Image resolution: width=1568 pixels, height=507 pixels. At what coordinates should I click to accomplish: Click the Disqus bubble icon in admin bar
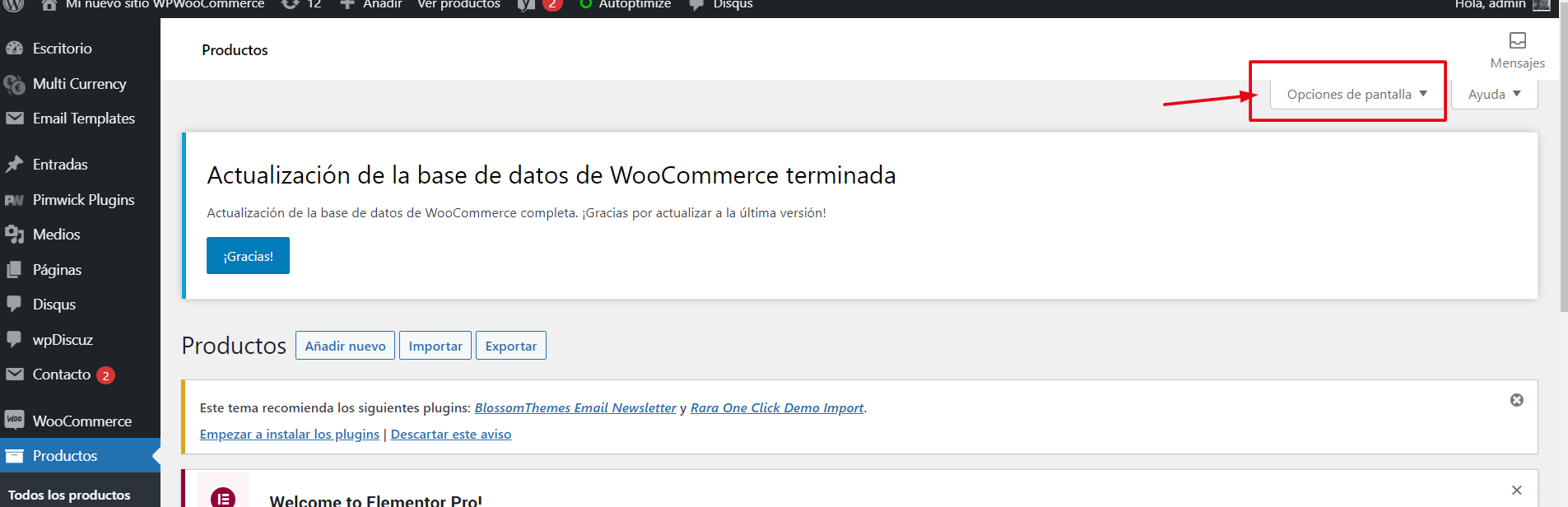click(697, 4)
